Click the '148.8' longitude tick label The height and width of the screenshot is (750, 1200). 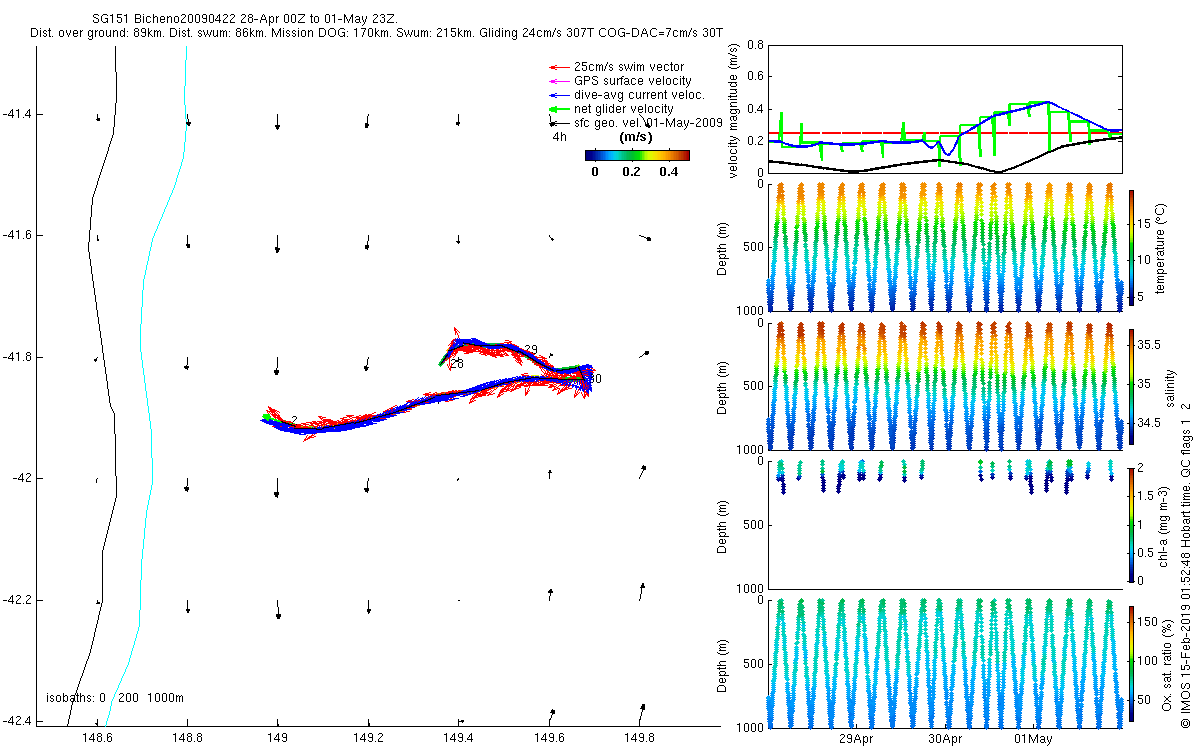[x=187, y=738]
